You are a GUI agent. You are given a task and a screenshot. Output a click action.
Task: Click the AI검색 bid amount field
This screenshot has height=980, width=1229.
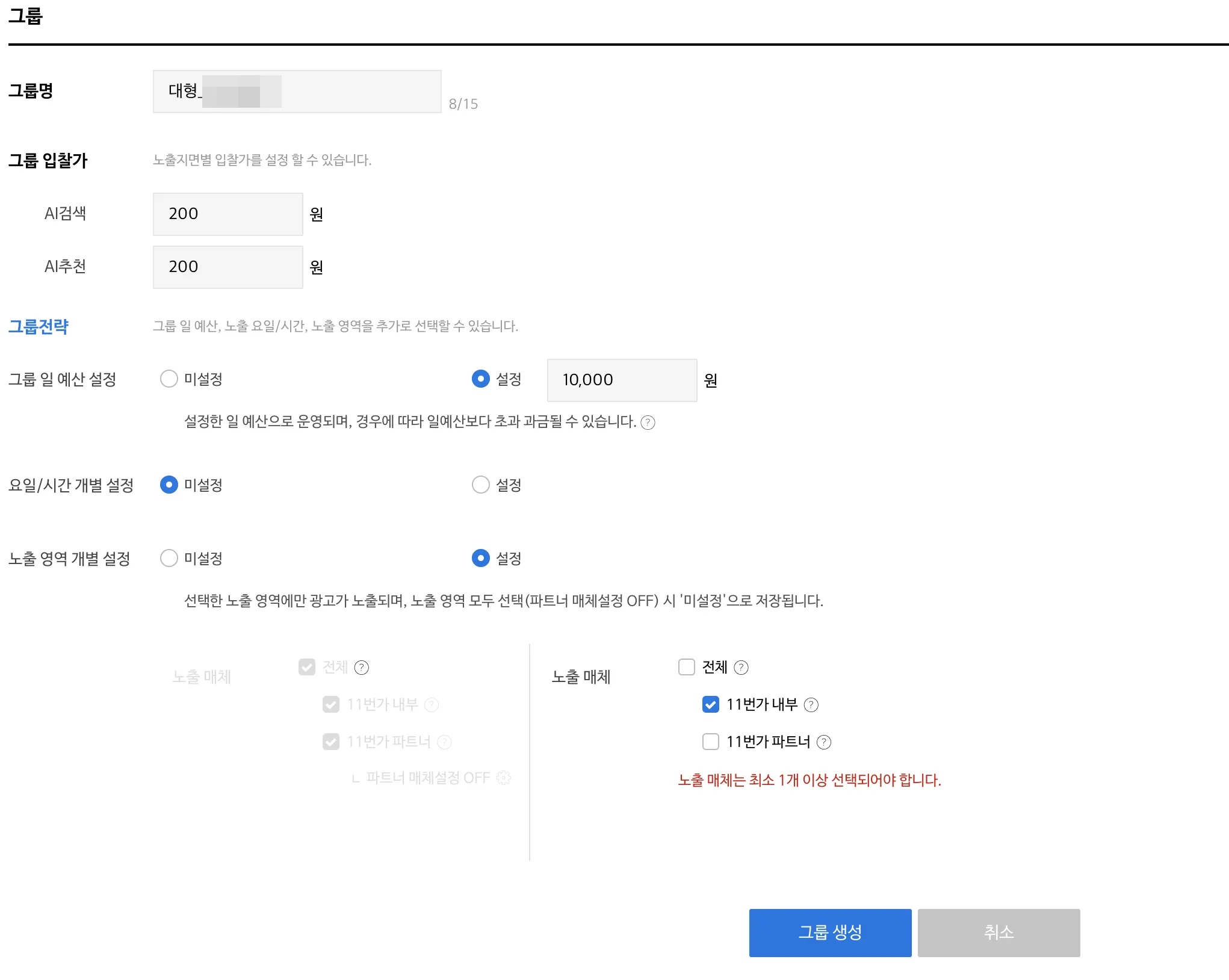pos(228,214)
